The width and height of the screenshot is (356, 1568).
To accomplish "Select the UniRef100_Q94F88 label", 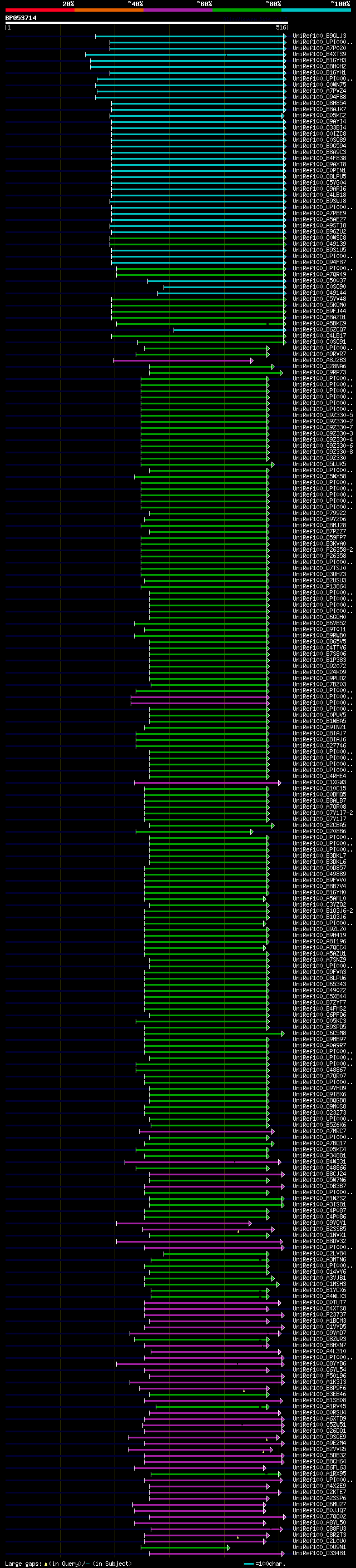I will click(x=319, y=97).
